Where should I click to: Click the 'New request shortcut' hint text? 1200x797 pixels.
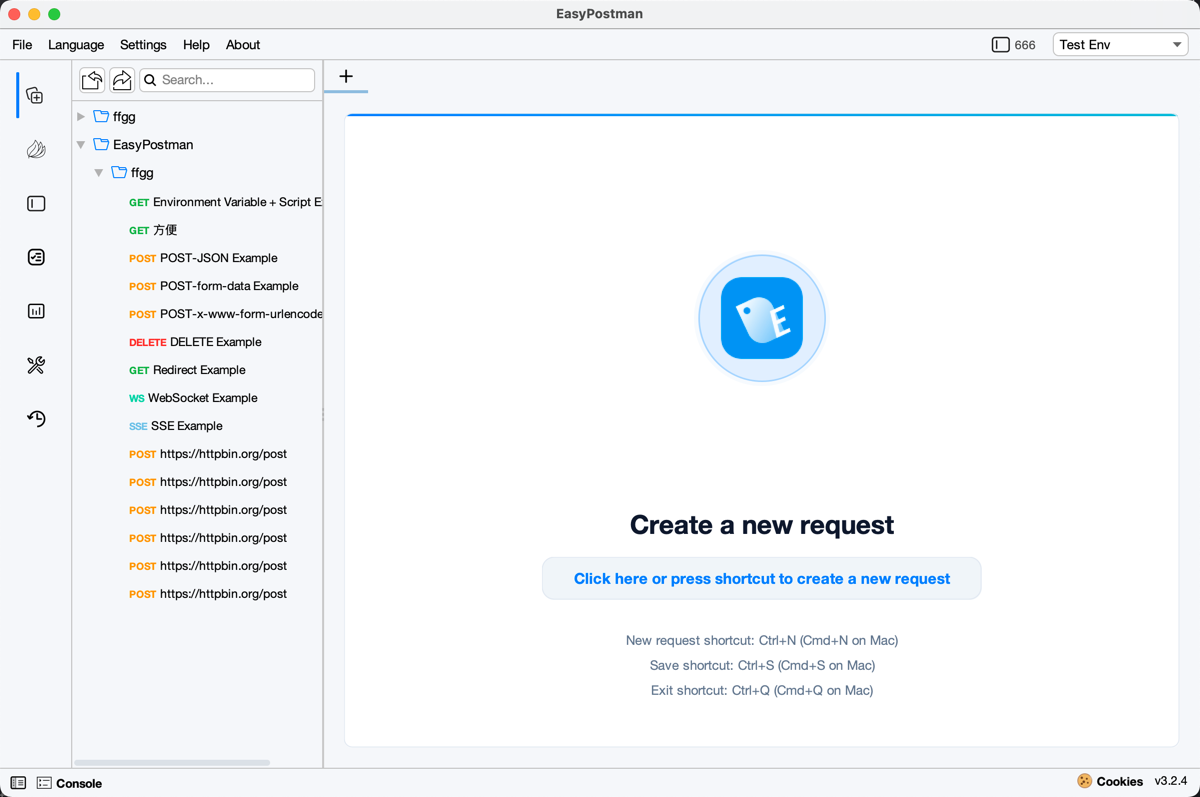[762, 640]
